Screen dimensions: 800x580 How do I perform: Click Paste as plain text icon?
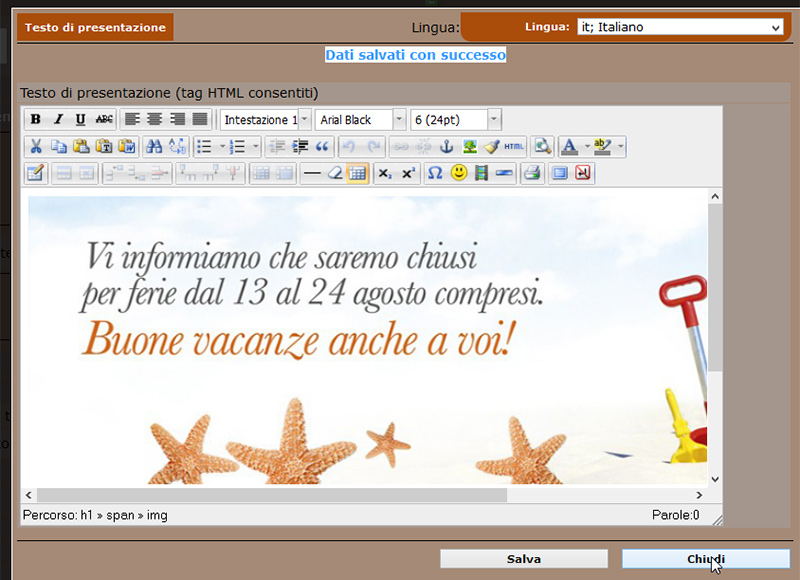[104, 147]
